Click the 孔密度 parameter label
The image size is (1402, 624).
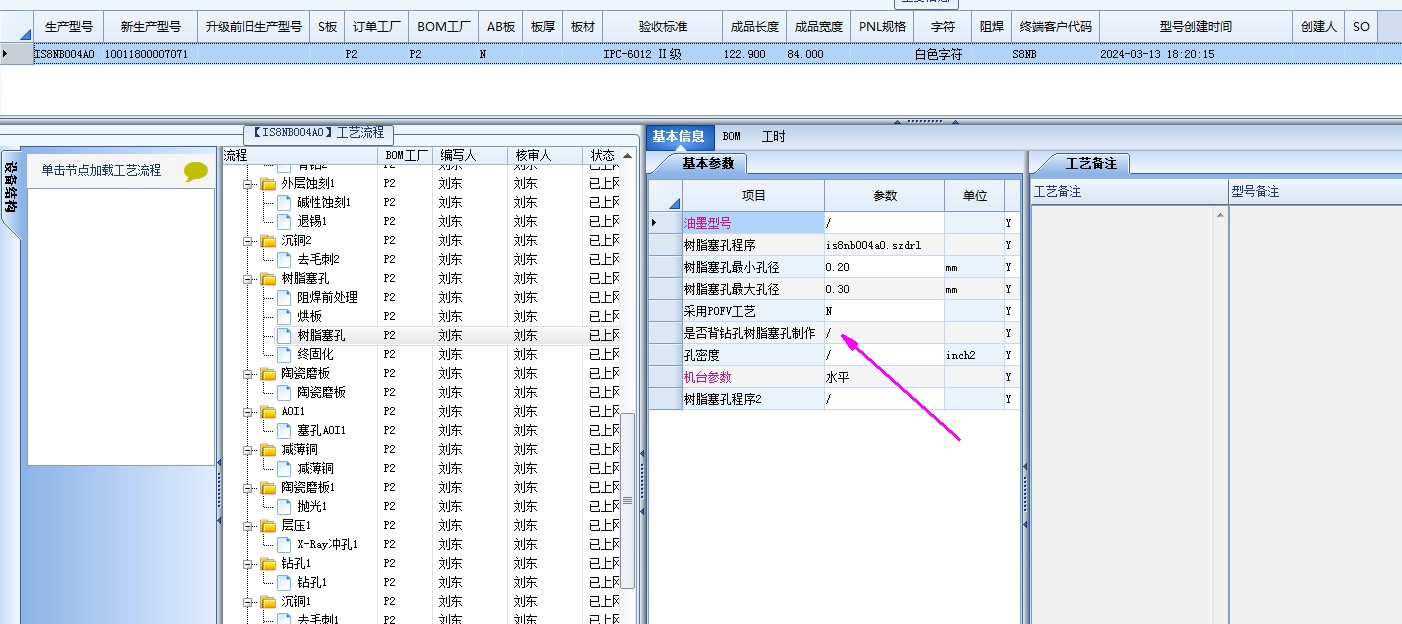click(x=753, y=355)
